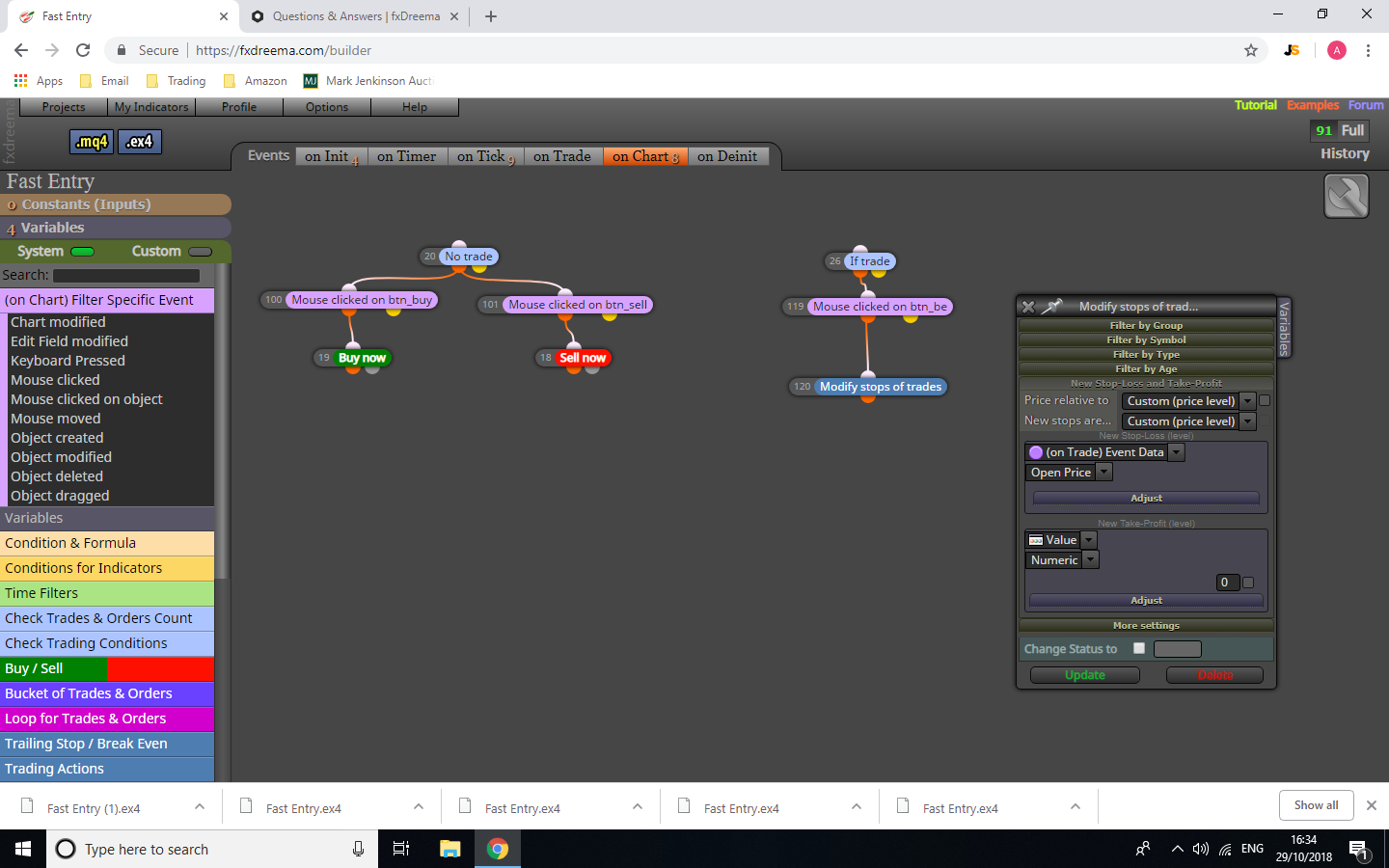This screenshot has width=1389, height=868.
Task: Open the volume control in system tray
Action: [x=1201, y=850]
